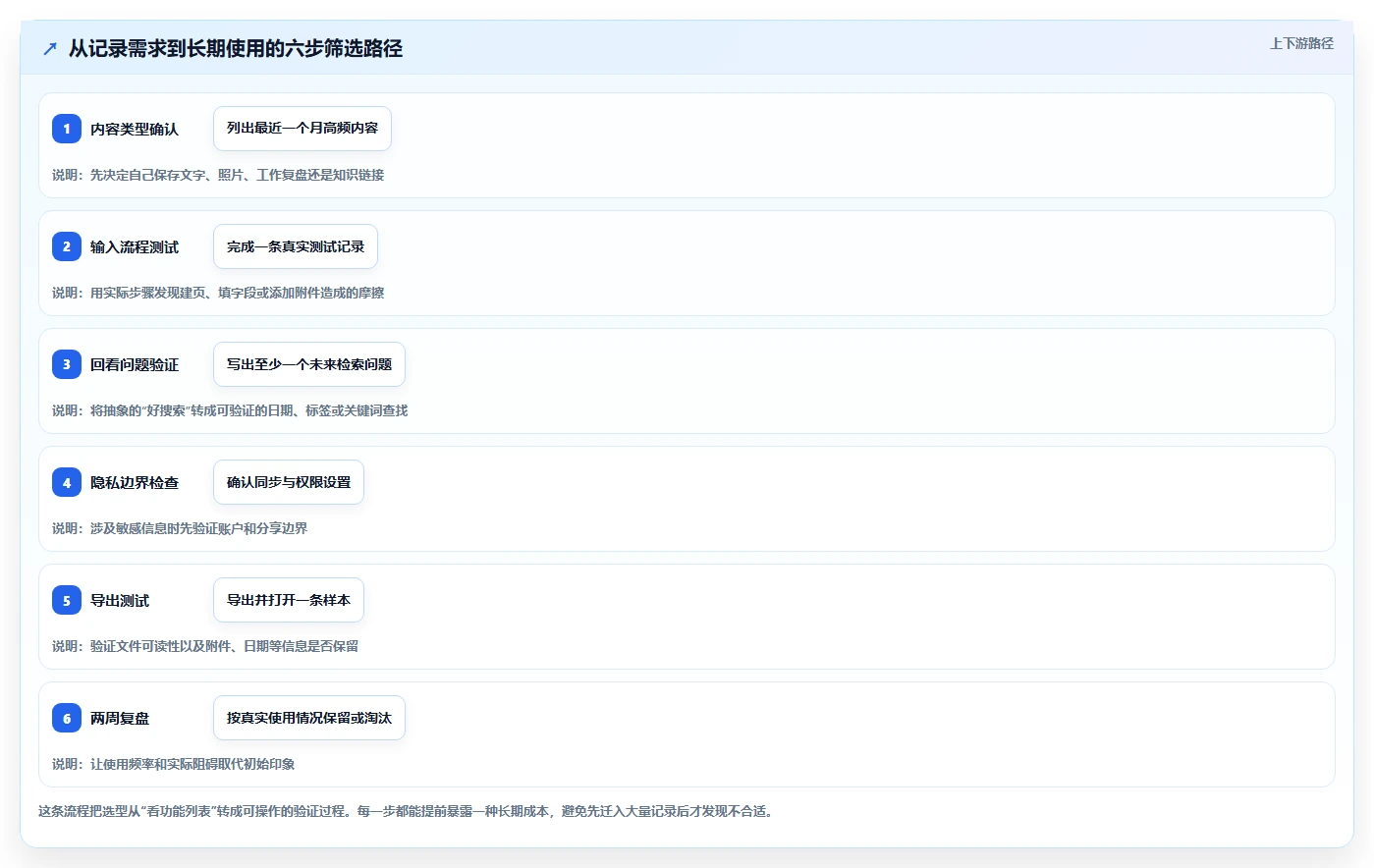This screenshot has height=868, width=1374.
Task: Click the step 5 number badge
Action: [x=67, y=600]
